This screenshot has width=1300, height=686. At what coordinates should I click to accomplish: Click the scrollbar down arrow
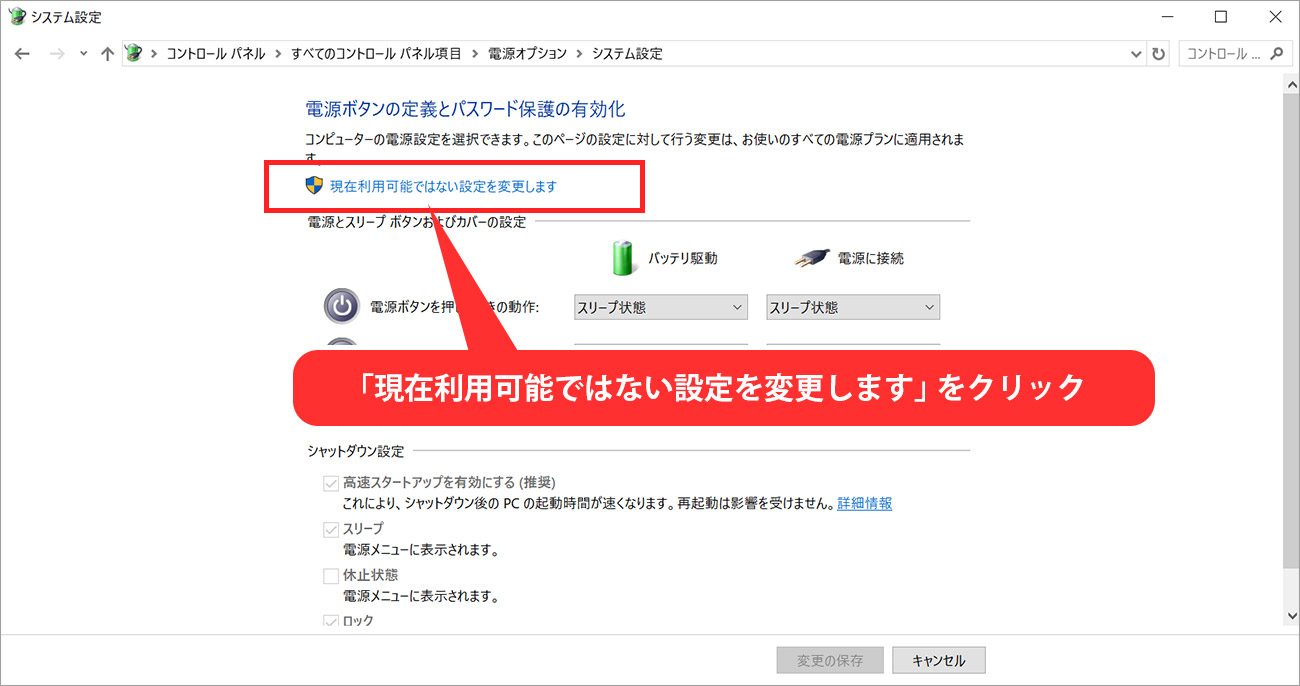click(x=1290, y=617)
